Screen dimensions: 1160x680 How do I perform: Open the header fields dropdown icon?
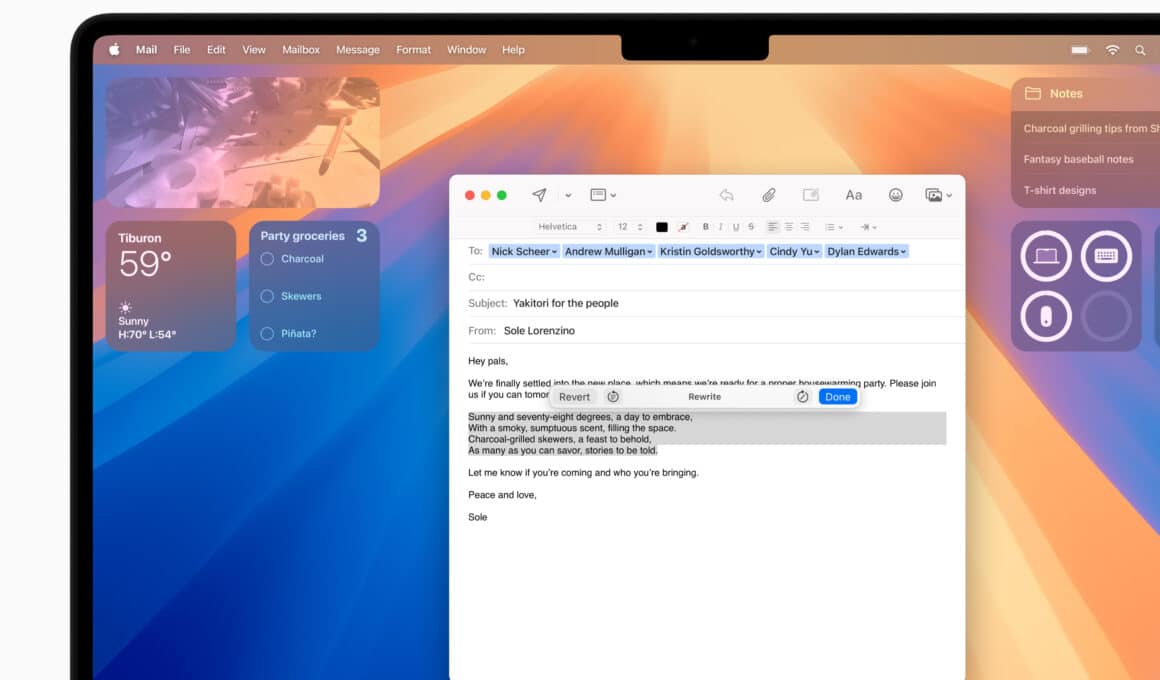point(603,195)
